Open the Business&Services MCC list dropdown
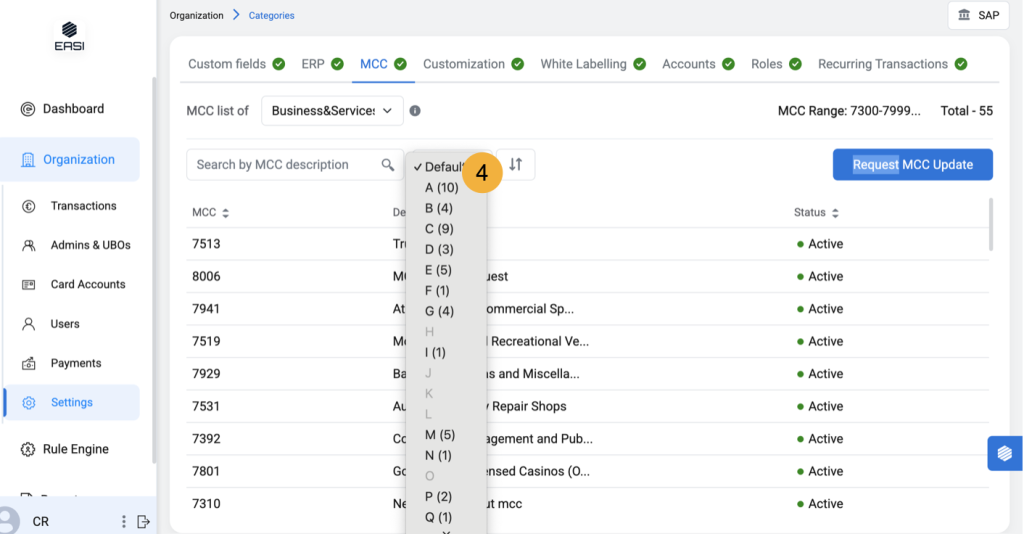 tap(332, 111)
